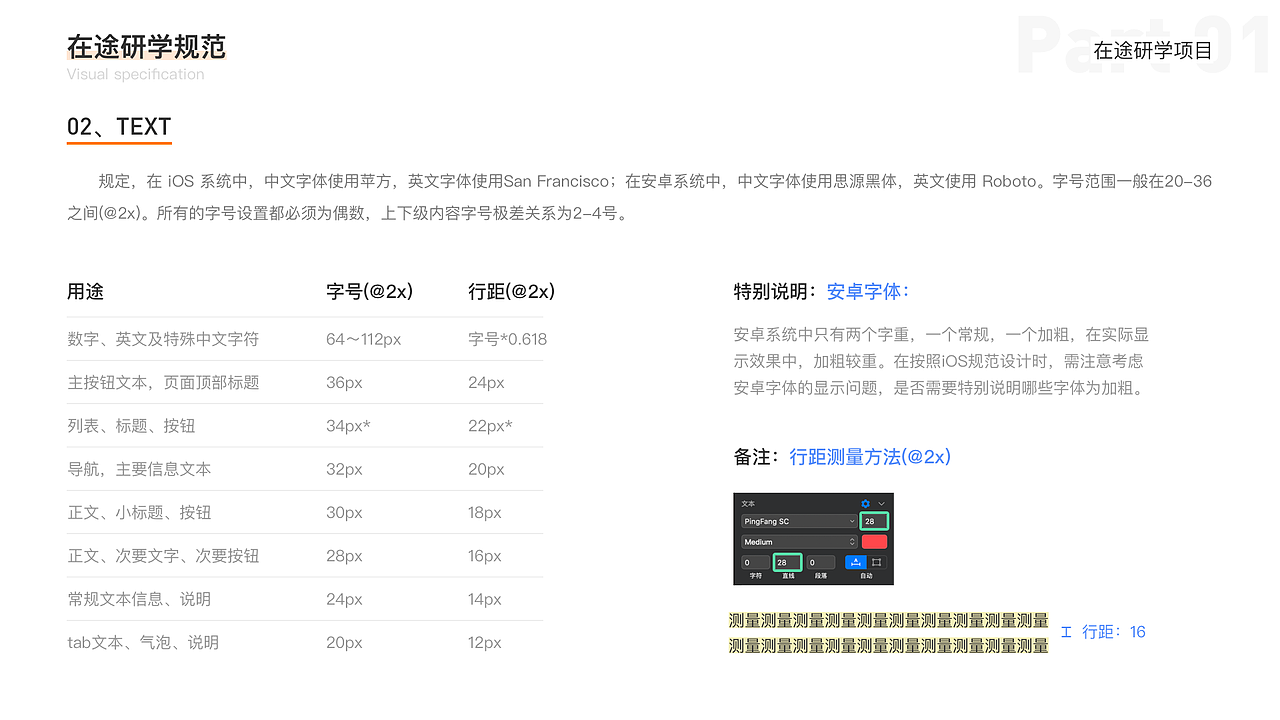Select the auto-width text sizing icon

(x=856, y=562)
